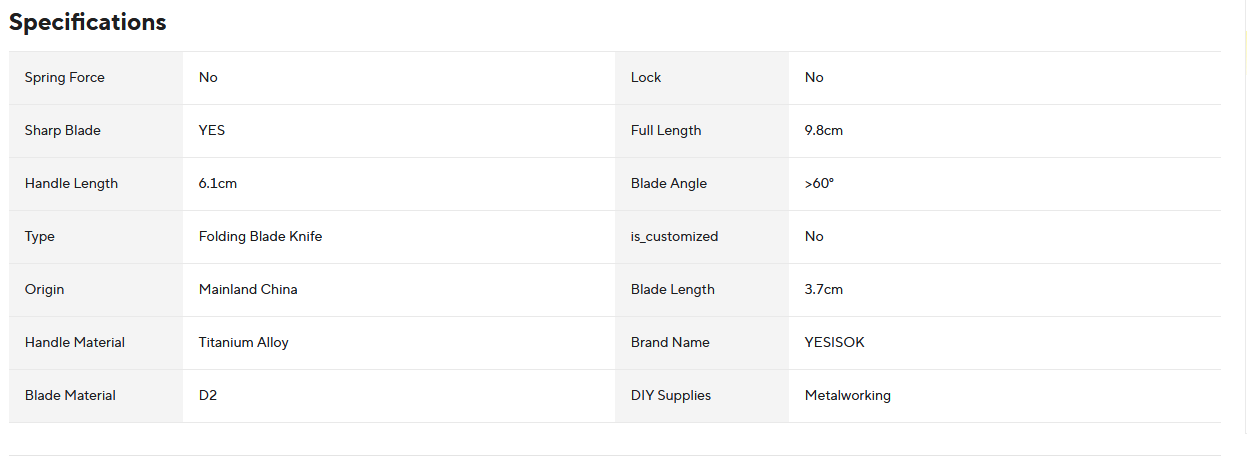Select the Handle Length 6.1cm value
1247x466 pixels.
coord(218,184)
